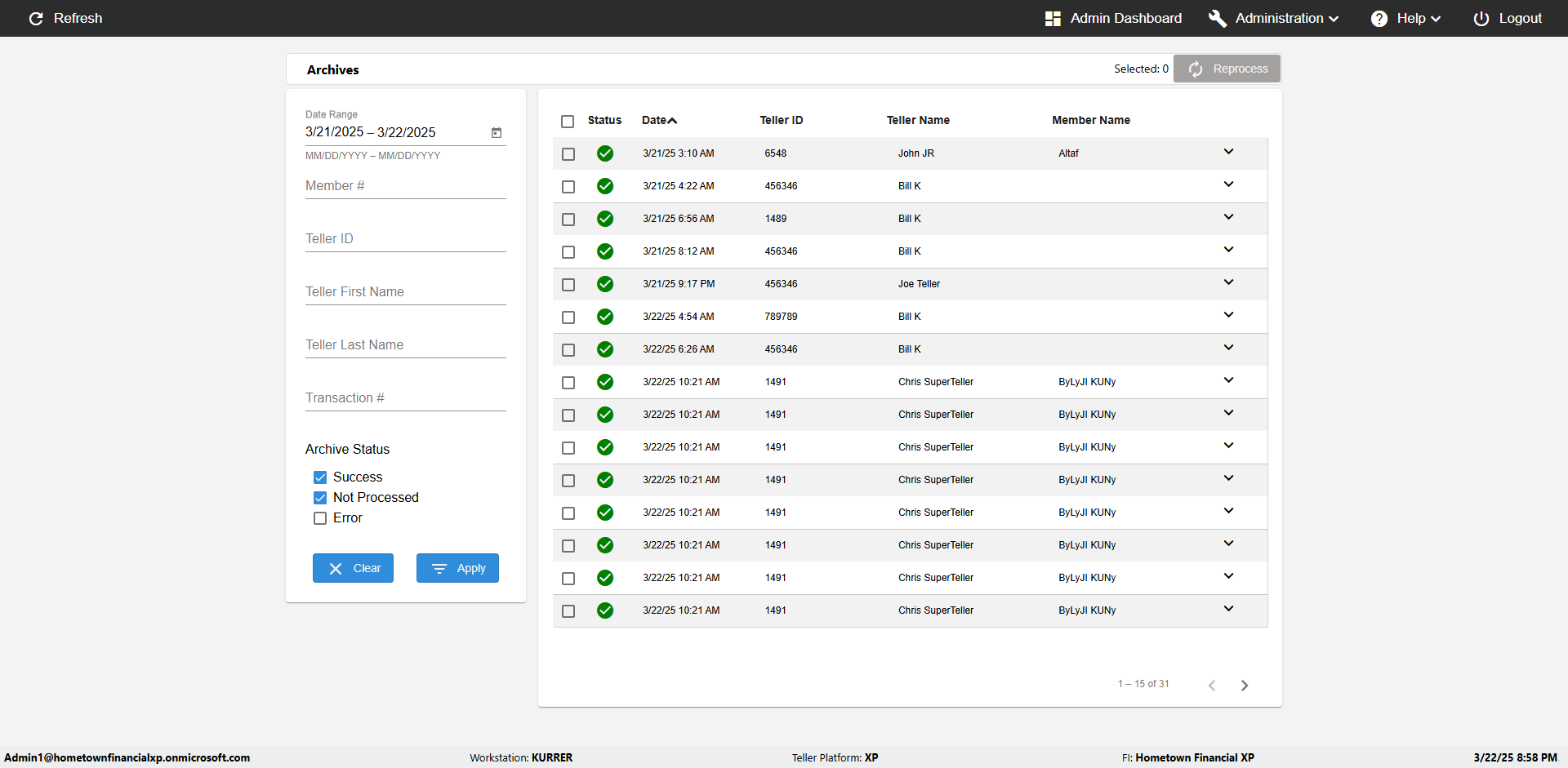Uncheck the Success archive status
Screen dimensions: 1568x768
pyautogui.click(x=320, y=477)
